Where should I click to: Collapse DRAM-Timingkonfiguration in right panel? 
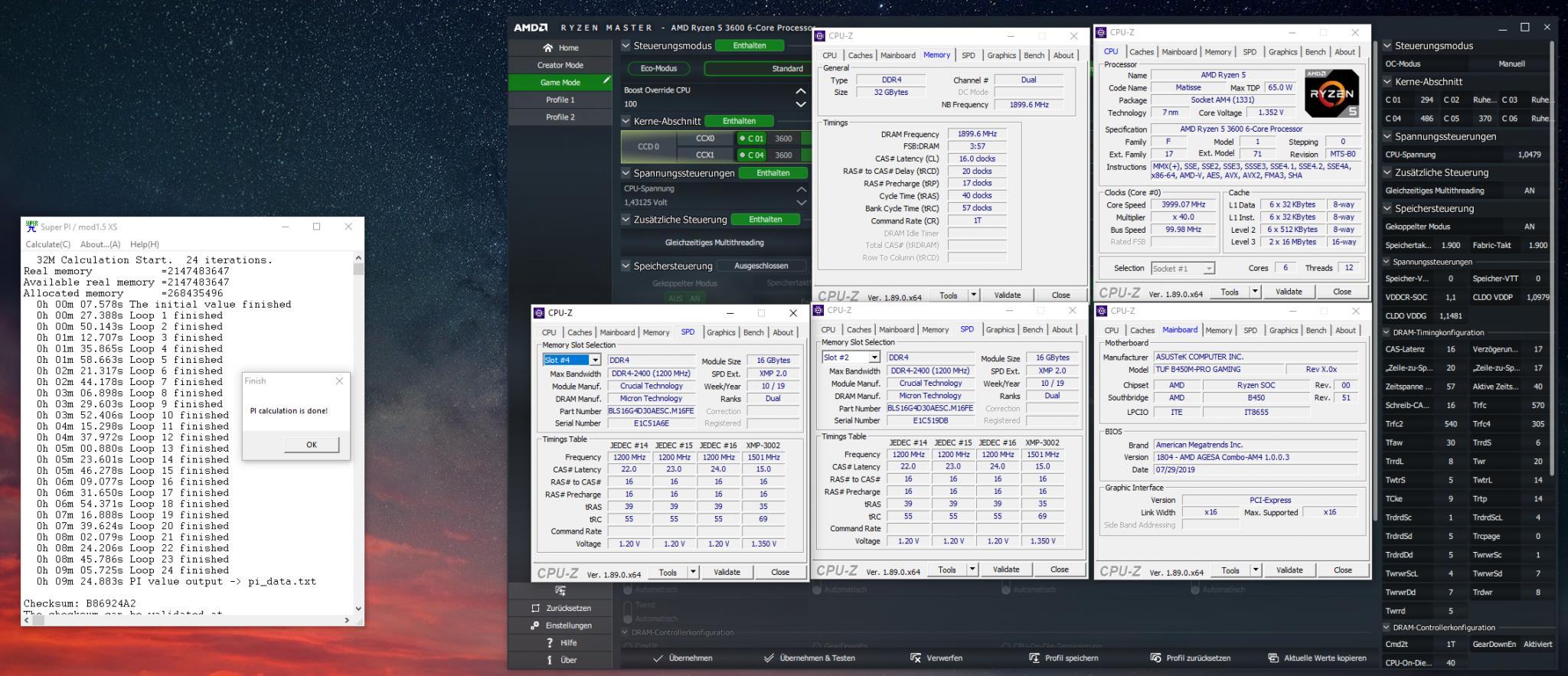[x=1387, y=332]
